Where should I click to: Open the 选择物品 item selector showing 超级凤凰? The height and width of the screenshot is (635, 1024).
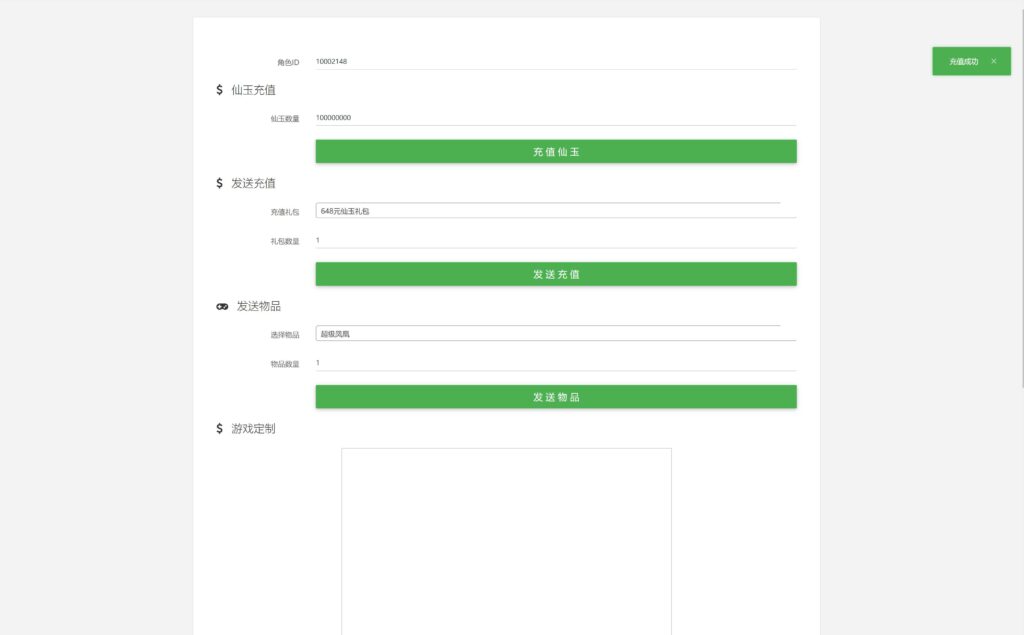point(553,333)
